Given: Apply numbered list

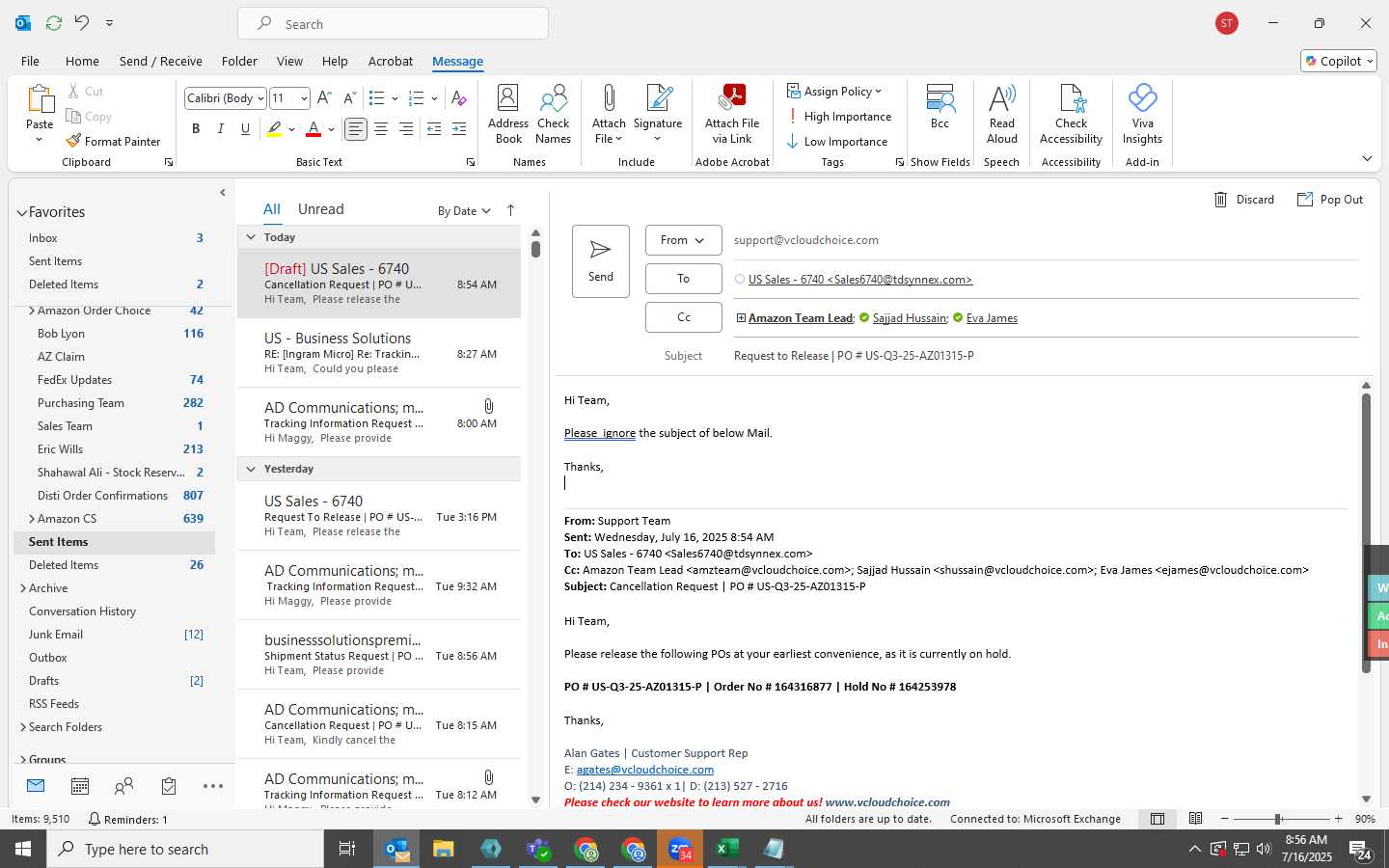Looking at the screenshot, I should [x=417, y=98].
